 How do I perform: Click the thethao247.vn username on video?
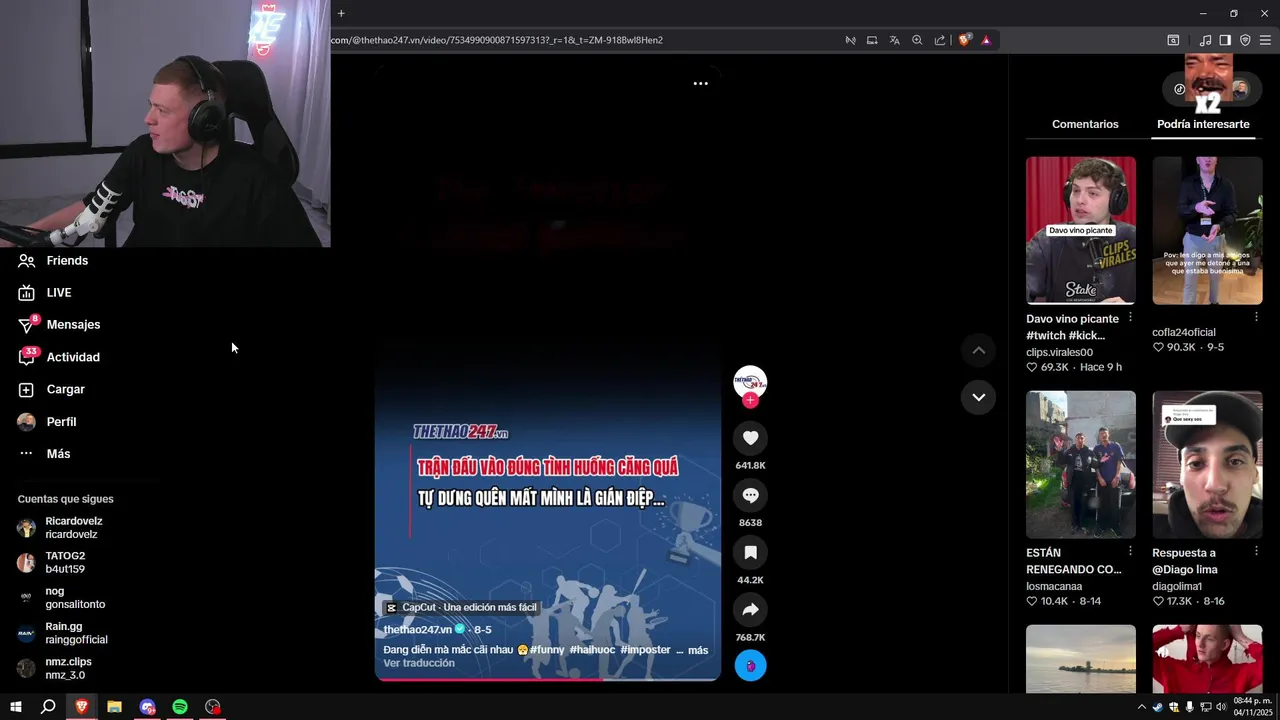pyautogui.click(x=417, y=629)
